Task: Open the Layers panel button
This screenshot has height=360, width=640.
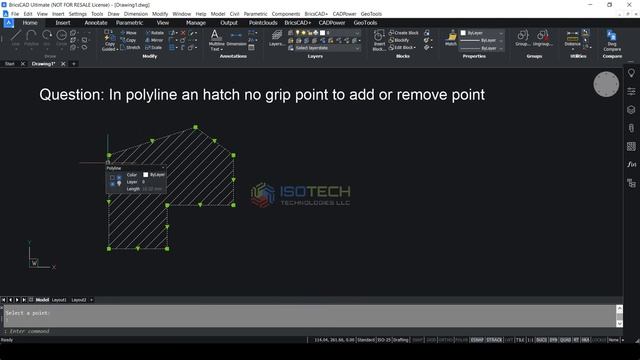Action: click(277, 38)
